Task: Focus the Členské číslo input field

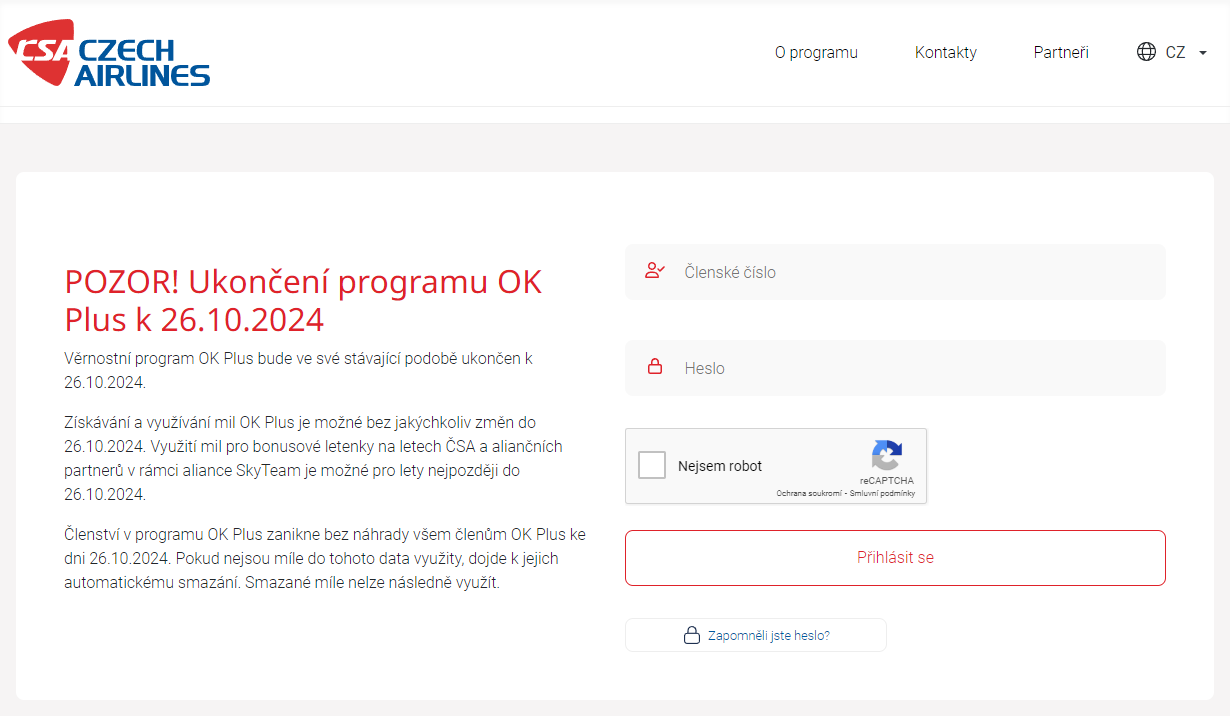Action: [895, 272]
